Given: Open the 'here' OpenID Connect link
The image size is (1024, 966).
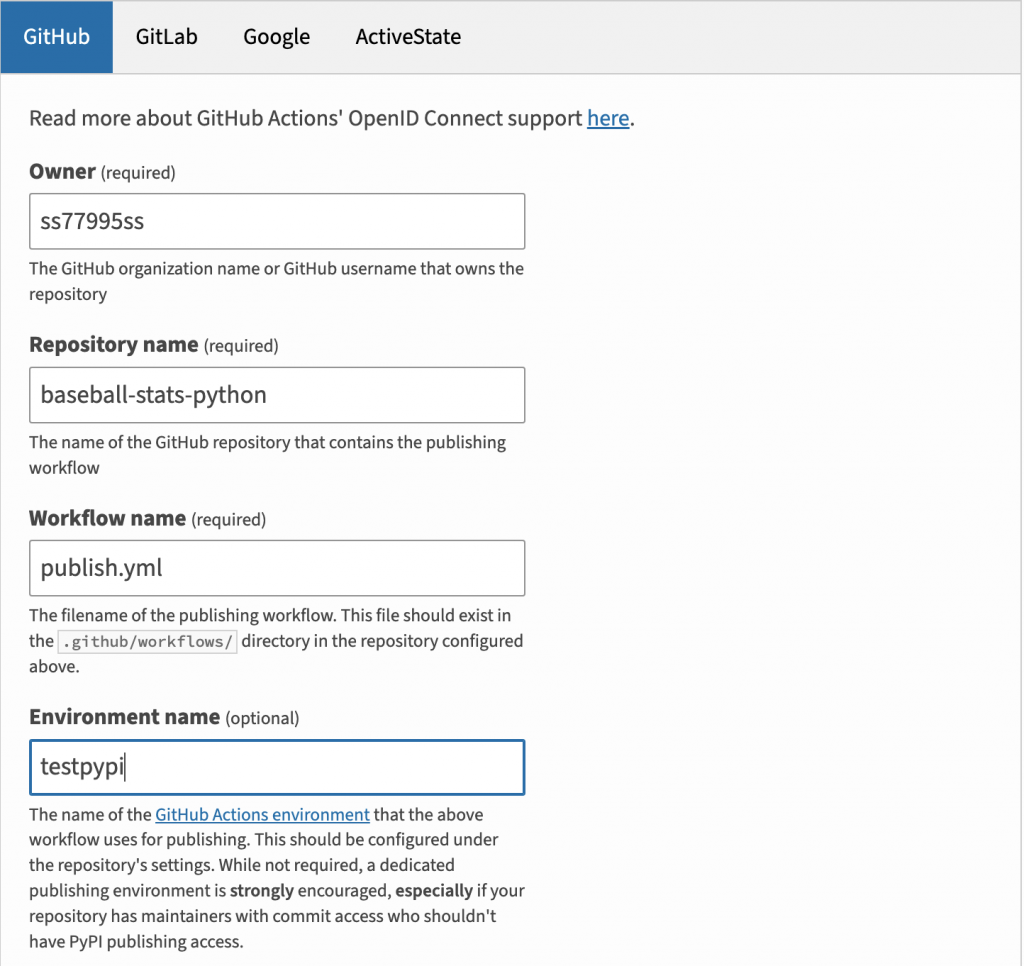Looking at the screenshot, I should click(608, 118).
